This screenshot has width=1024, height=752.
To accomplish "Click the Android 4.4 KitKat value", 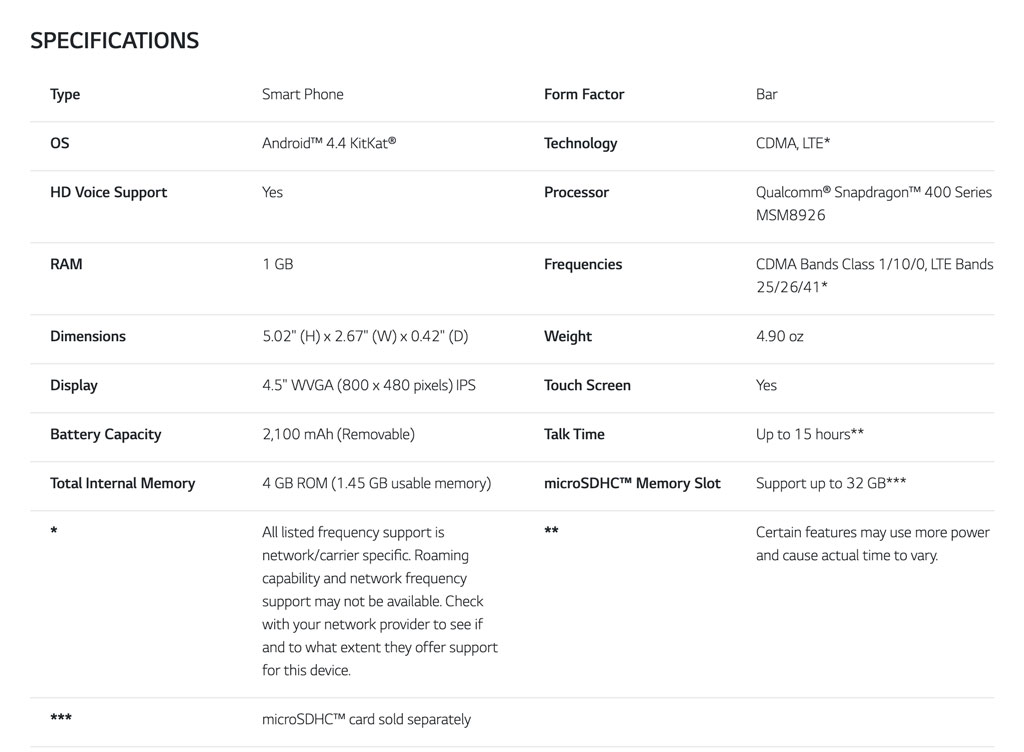I will point(329,144).
